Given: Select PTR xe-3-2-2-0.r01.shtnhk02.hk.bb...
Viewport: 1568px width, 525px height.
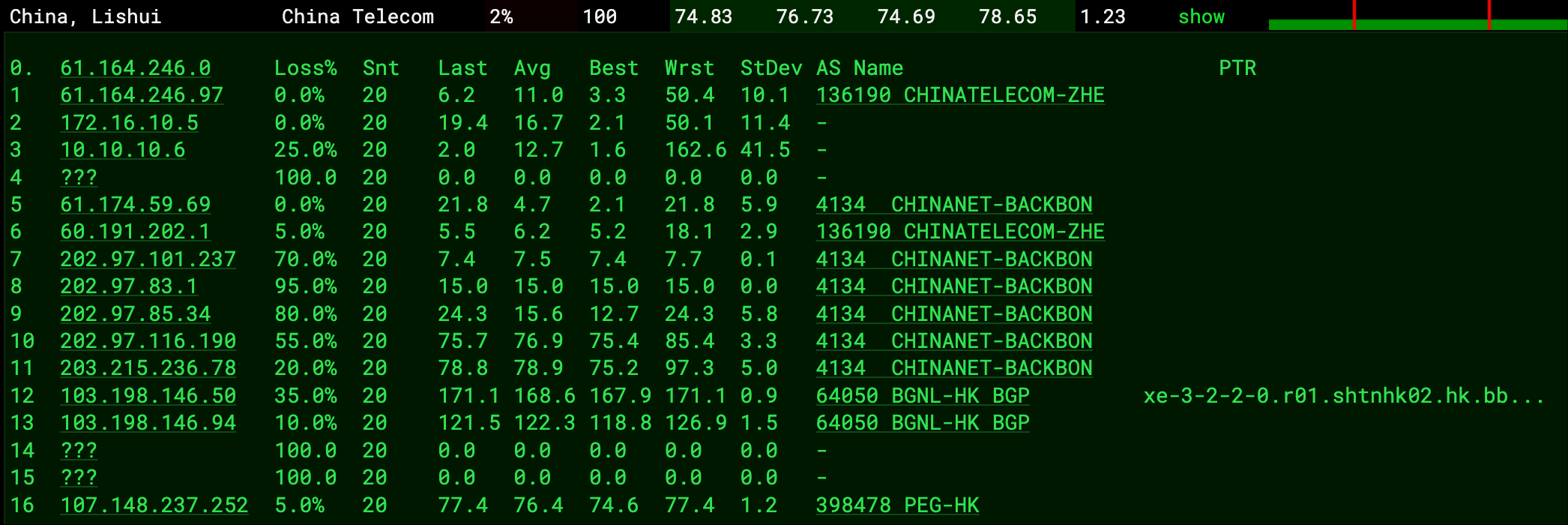Looking at the screenshot, I should coord(1344,396).
